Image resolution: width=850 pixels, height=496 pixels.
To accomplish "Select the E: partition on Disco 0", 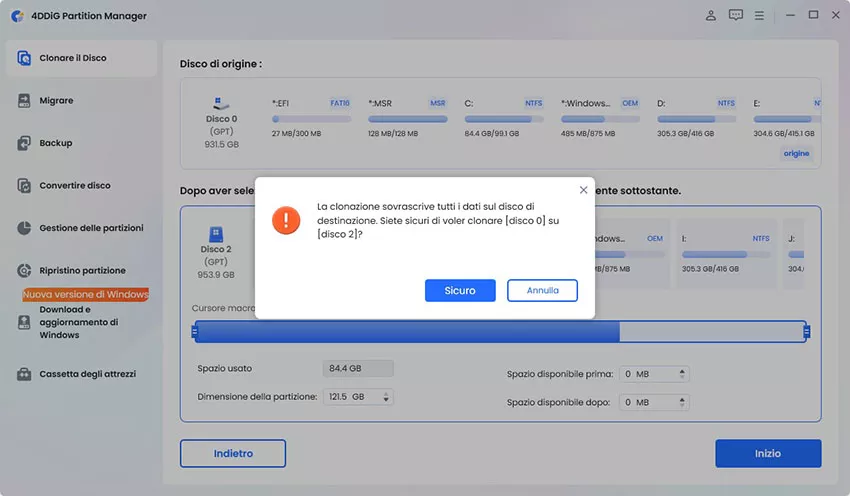I will (x=787, y=118).
